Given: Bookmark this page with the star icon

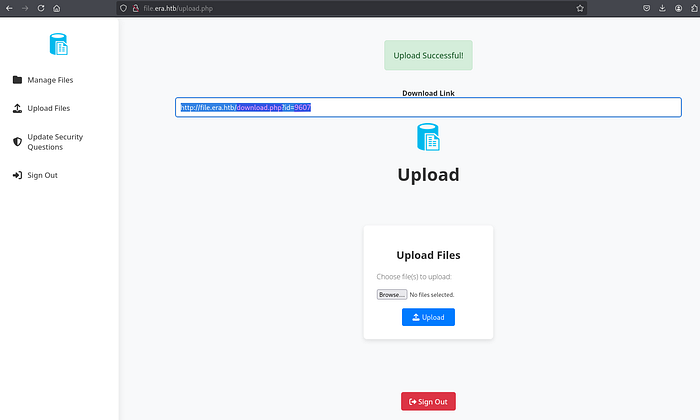Looking at the screenshot, I should pyautogui.click(x=580, y=8).
